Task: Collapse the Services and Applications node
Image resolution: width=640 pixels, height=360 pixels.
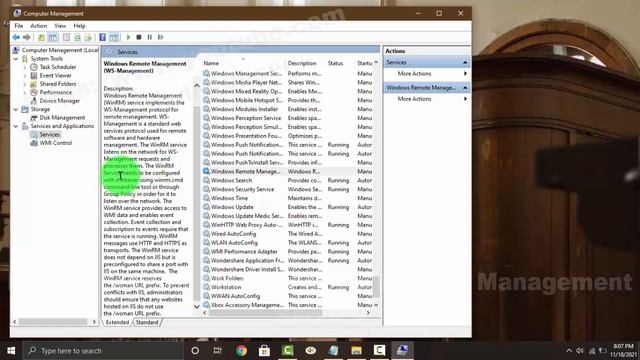Action: (16, 126)
